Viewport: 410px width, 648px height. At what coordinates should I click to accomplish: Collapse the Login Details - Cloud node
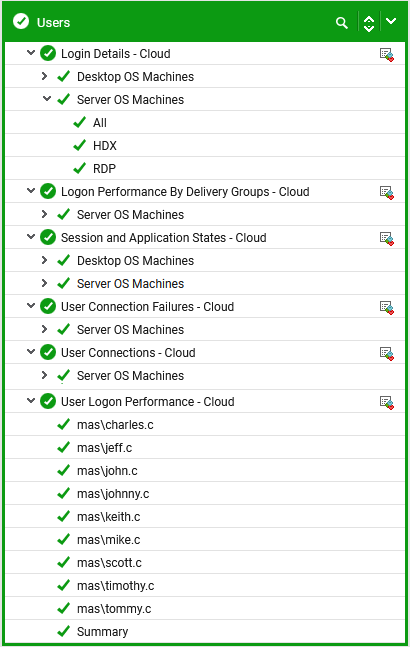click(x=31, y=53)
